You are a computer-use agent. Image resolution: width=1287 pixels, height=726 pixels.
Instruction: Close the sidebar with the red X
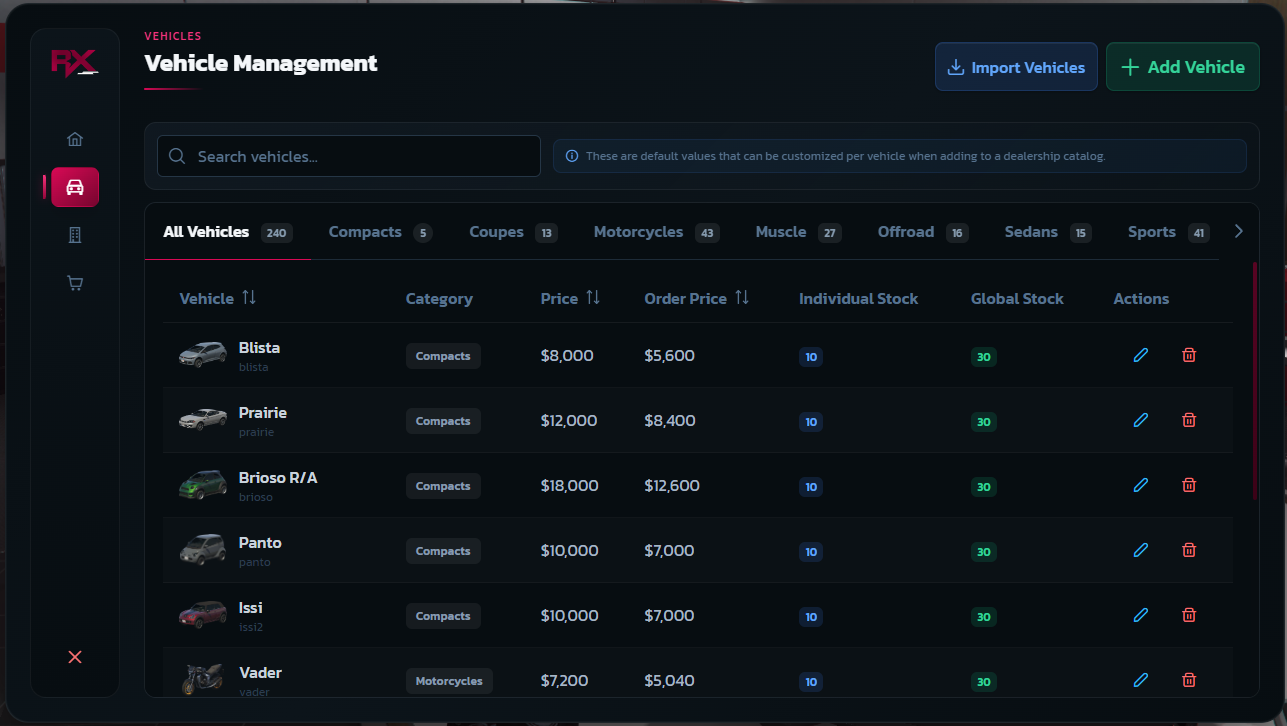[x=74, y=657]
